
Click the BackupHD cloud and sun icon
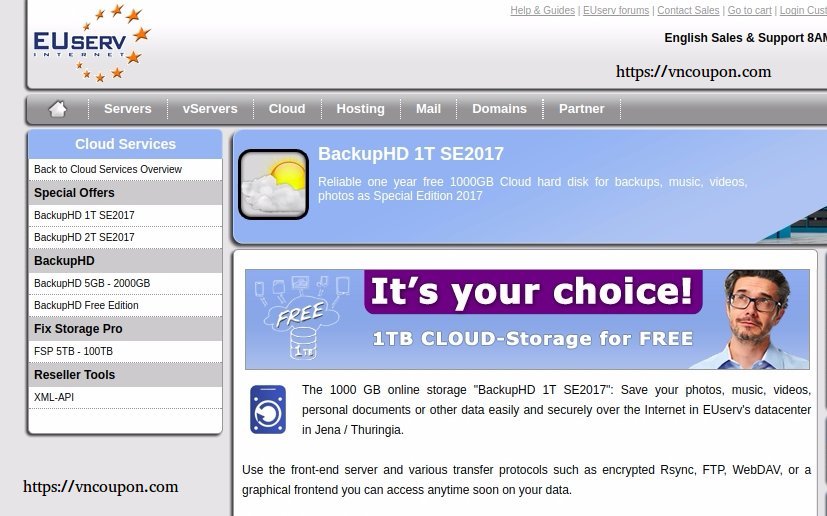point(273,184)
